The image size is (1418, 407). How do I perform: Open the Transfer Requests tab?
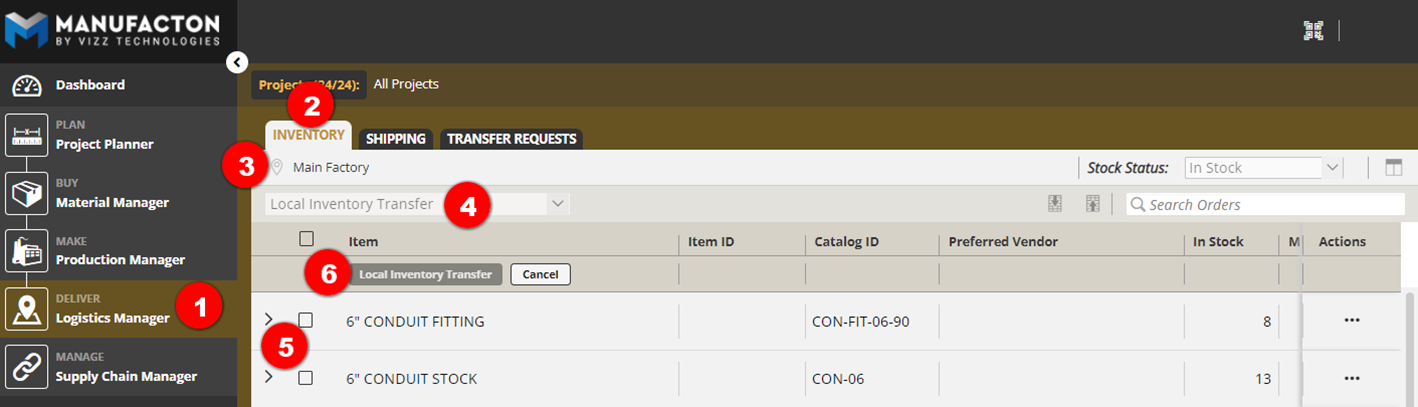click(511, 139)
